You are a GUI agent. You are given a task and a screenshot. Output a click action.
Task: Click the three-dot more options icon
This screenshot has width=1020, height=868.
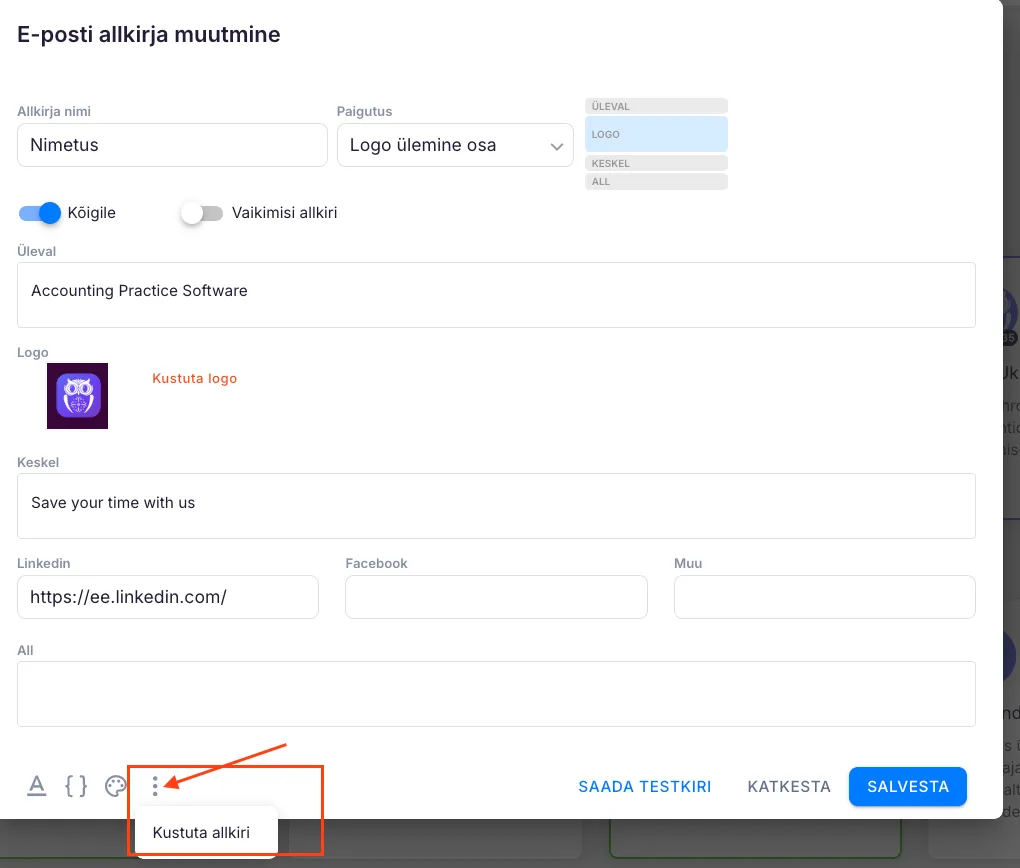click(x=155, y=786)
